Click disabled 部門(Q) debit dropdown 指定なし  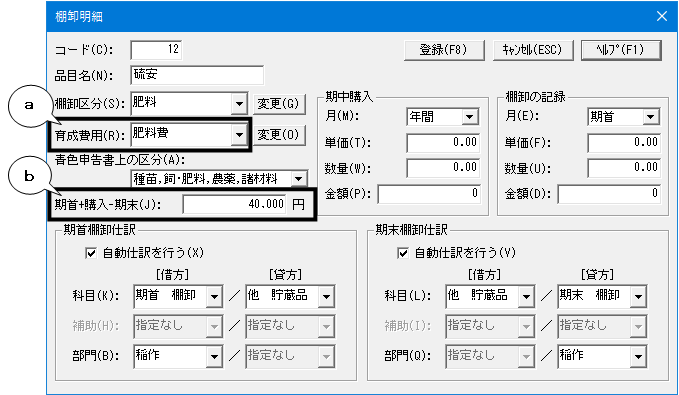(x=491, y=356)
